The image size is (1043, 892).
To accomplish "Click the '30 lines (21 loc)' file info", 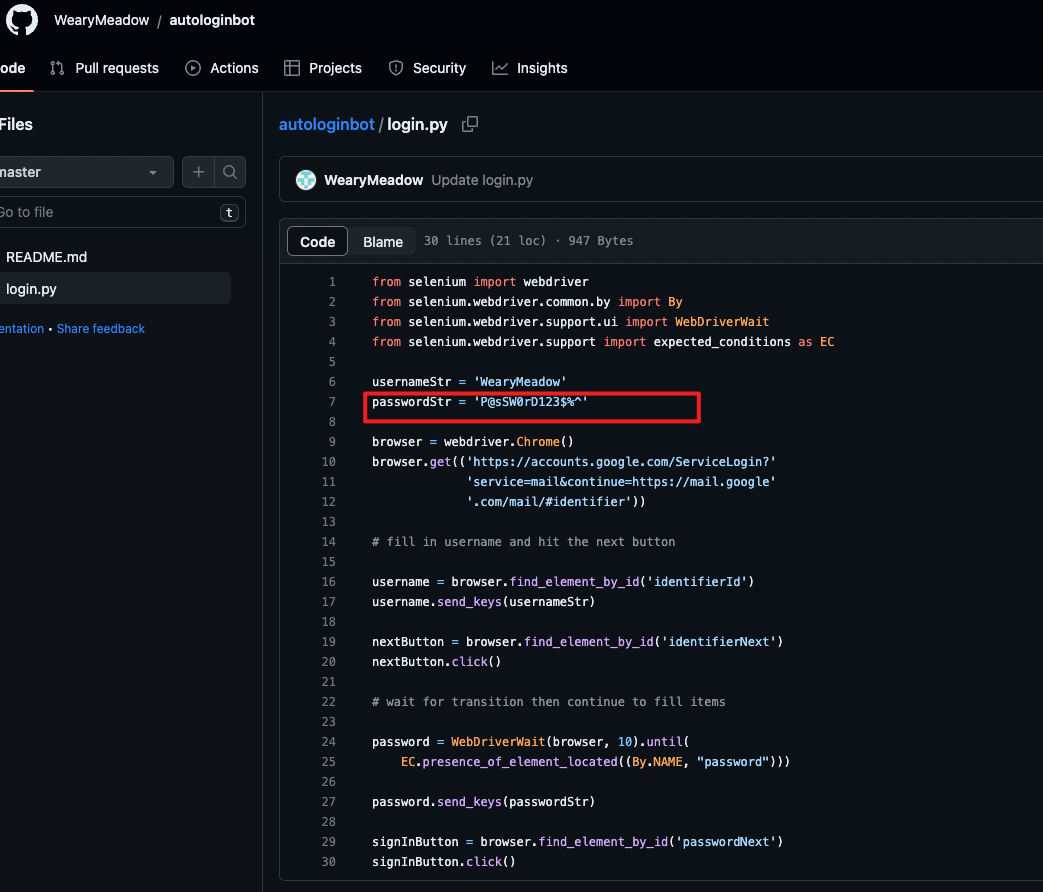I will (x=485, y=241).
